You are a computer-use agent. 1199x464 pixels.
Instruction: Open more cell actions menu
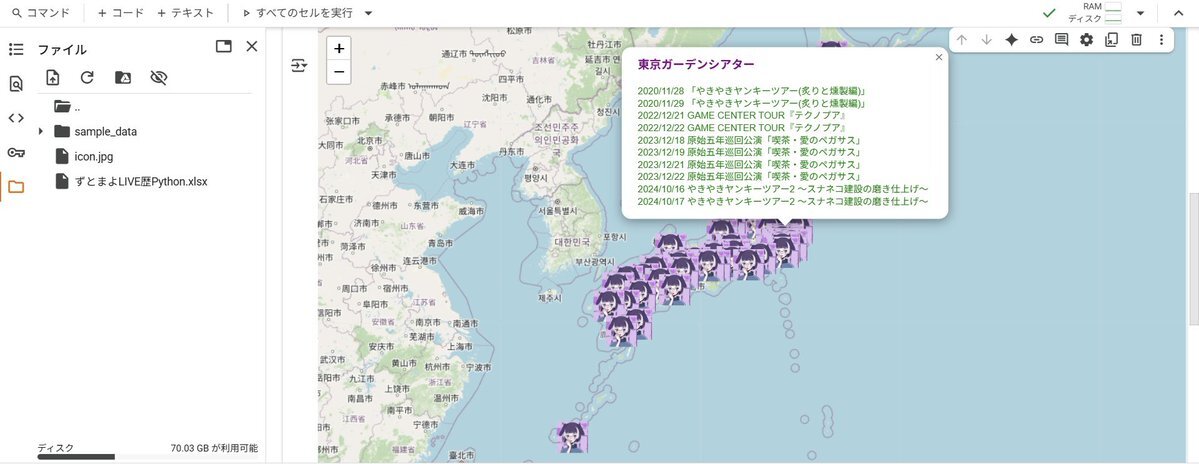pos(1162,40)
